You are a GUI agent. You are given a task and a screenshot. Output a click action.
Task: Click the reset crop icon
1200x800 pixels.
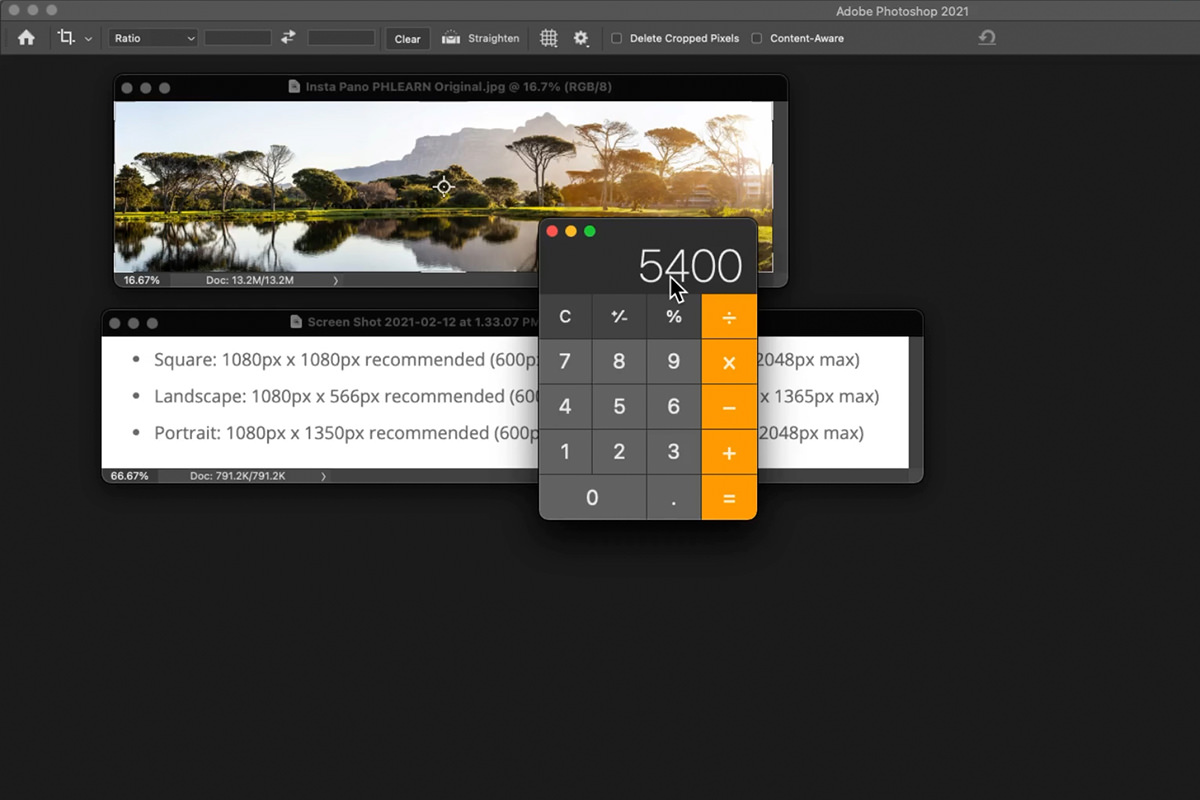tap(987, 37)
